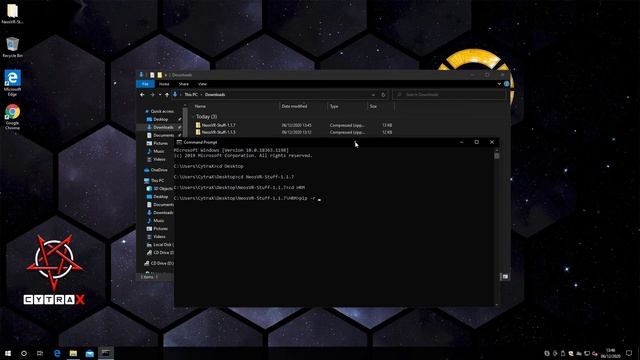Viewport: 640px width, 360px height.
Task: Select 3D Objects under This PC
Action: coord(160,189)
